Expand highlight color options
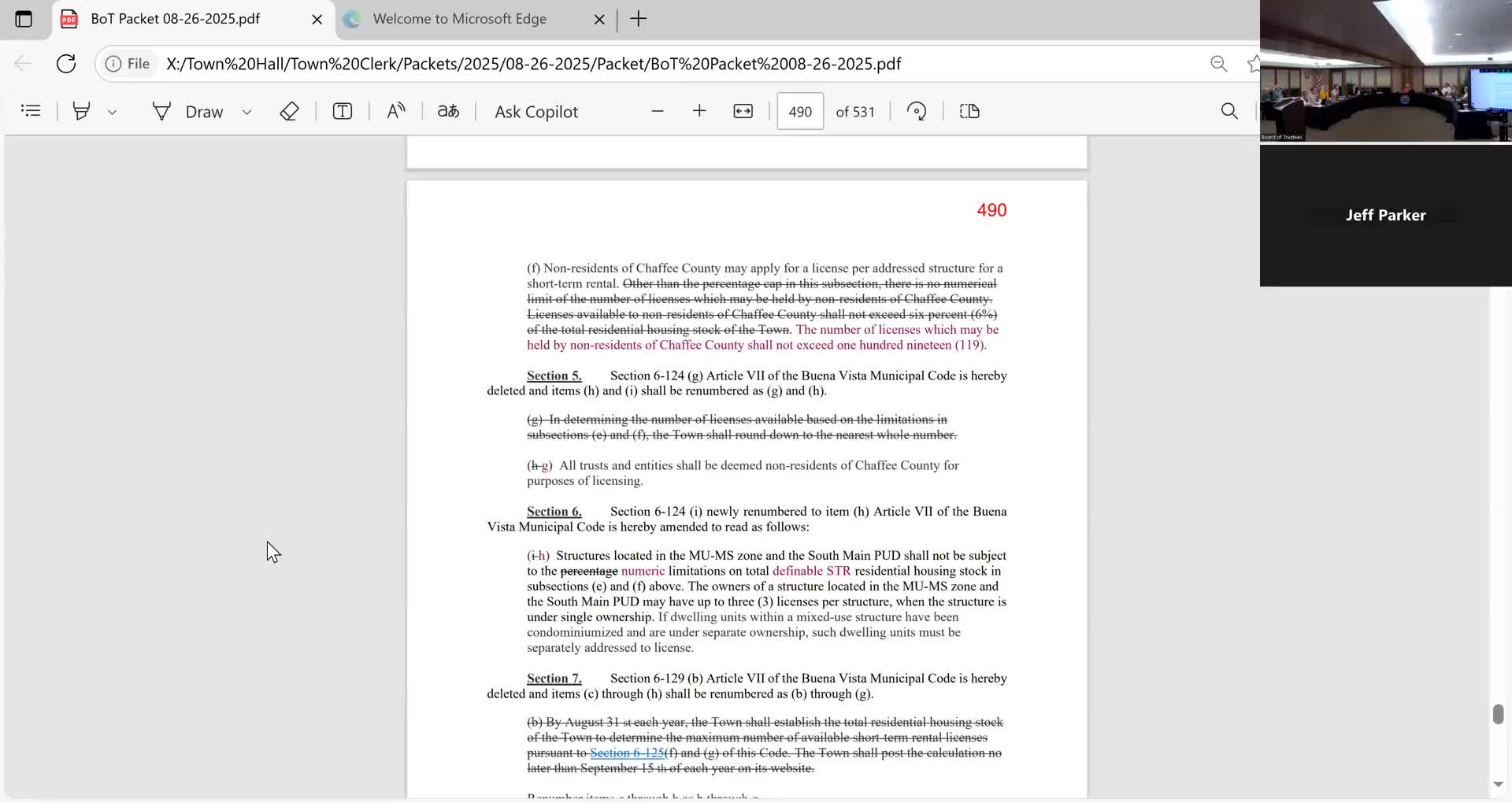Image resolution: width=1512 pixels, height=803 pixels. [x=112, y=112]
